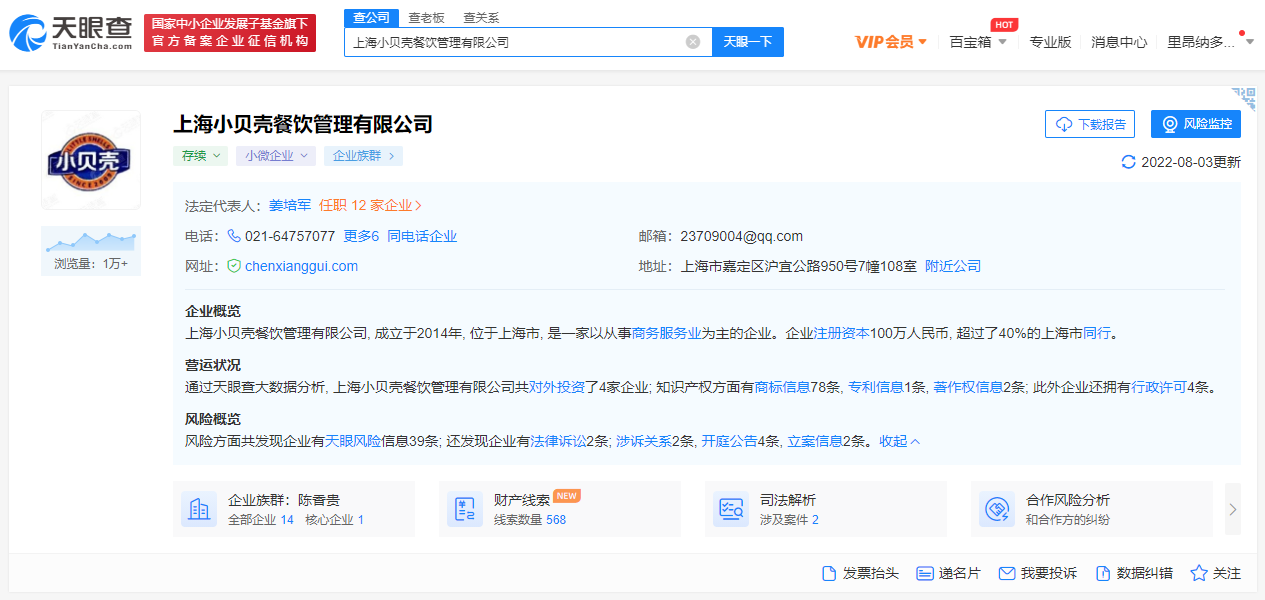Click the 发票抬头 document icon
This screenshot has width=1265, height=600.
[828, 573]
